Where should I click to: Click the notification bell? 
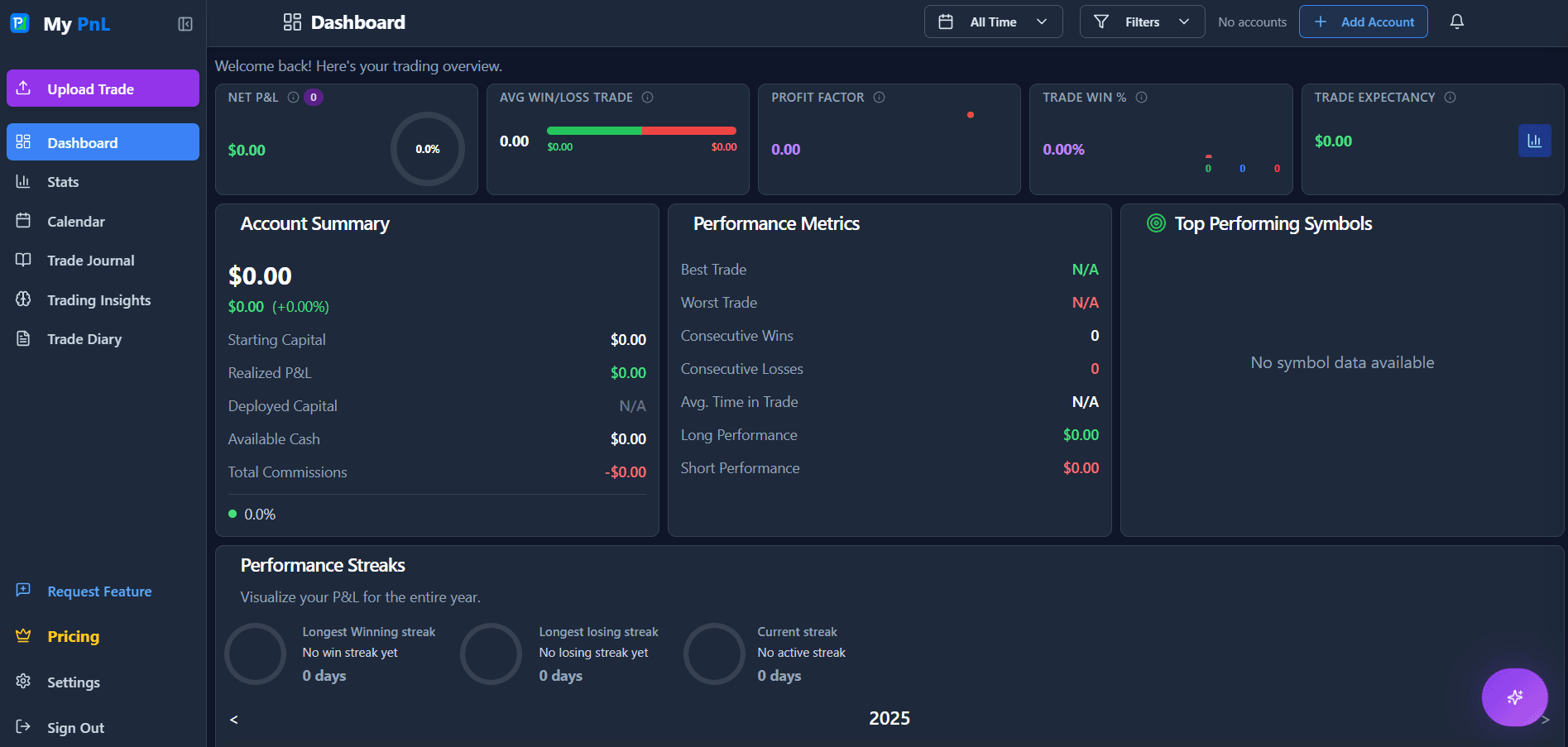[1456, 22]
